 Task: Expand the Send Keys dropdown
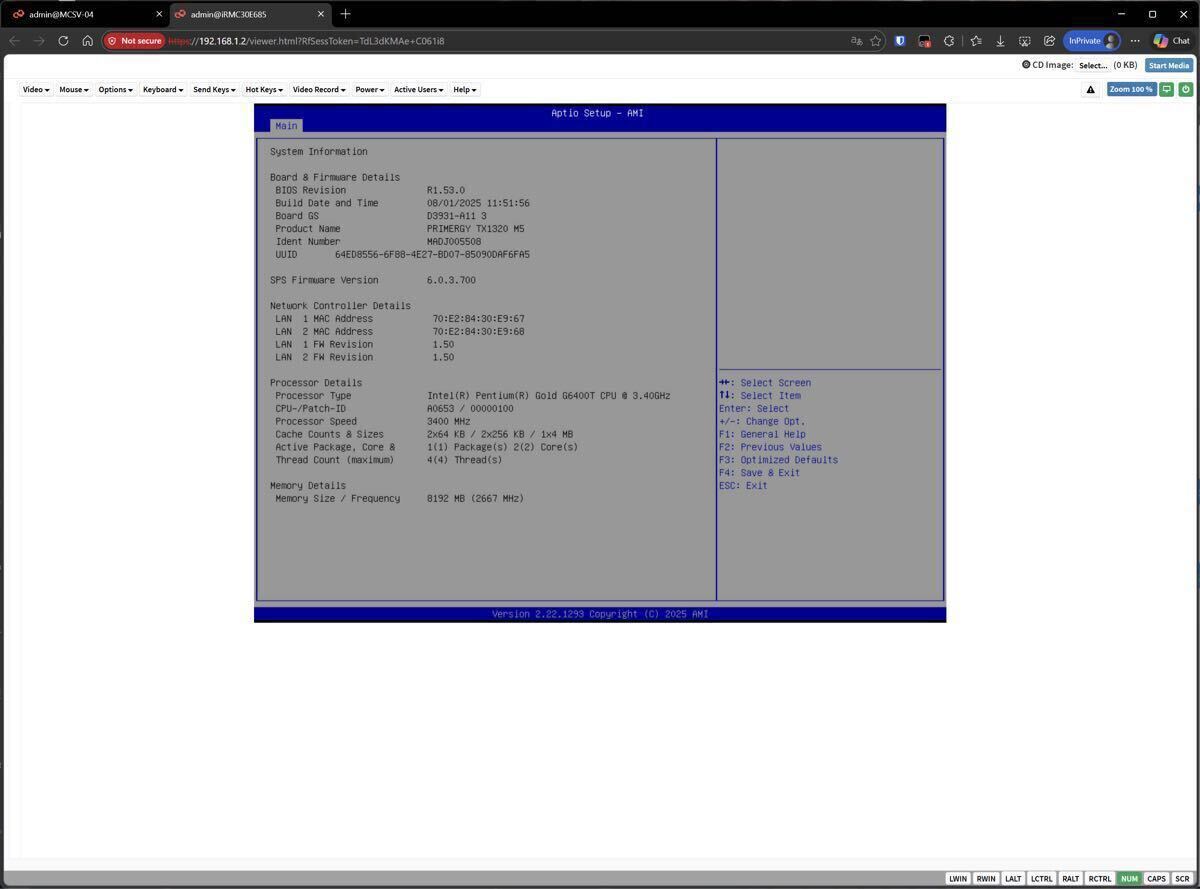coord(214,89)
